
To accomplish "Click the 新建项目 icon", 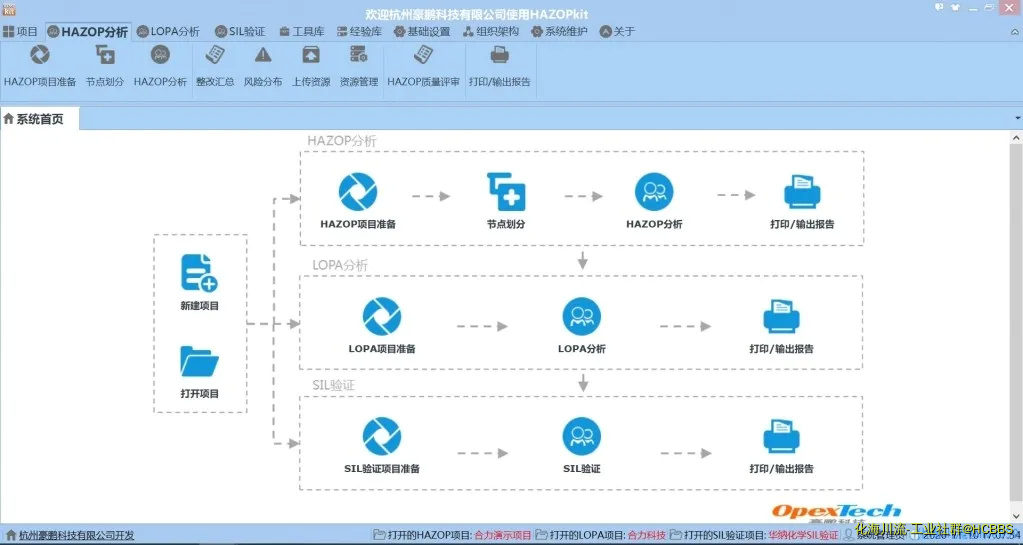I will (199, 273).
